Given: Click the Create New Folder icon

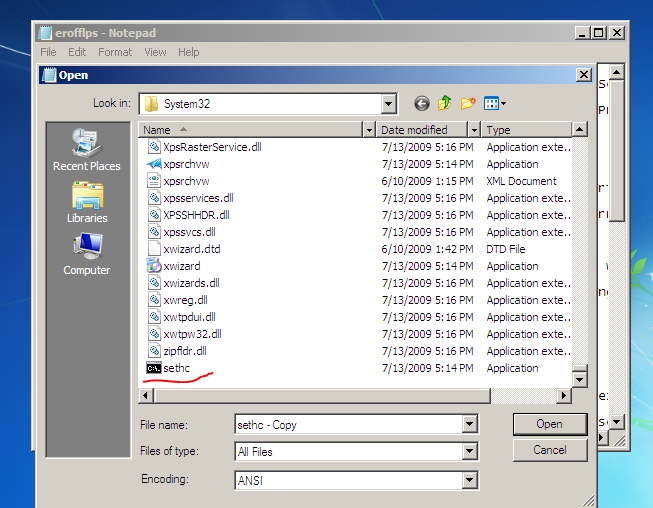Looking at the screenshot, I should pos(467,103).
